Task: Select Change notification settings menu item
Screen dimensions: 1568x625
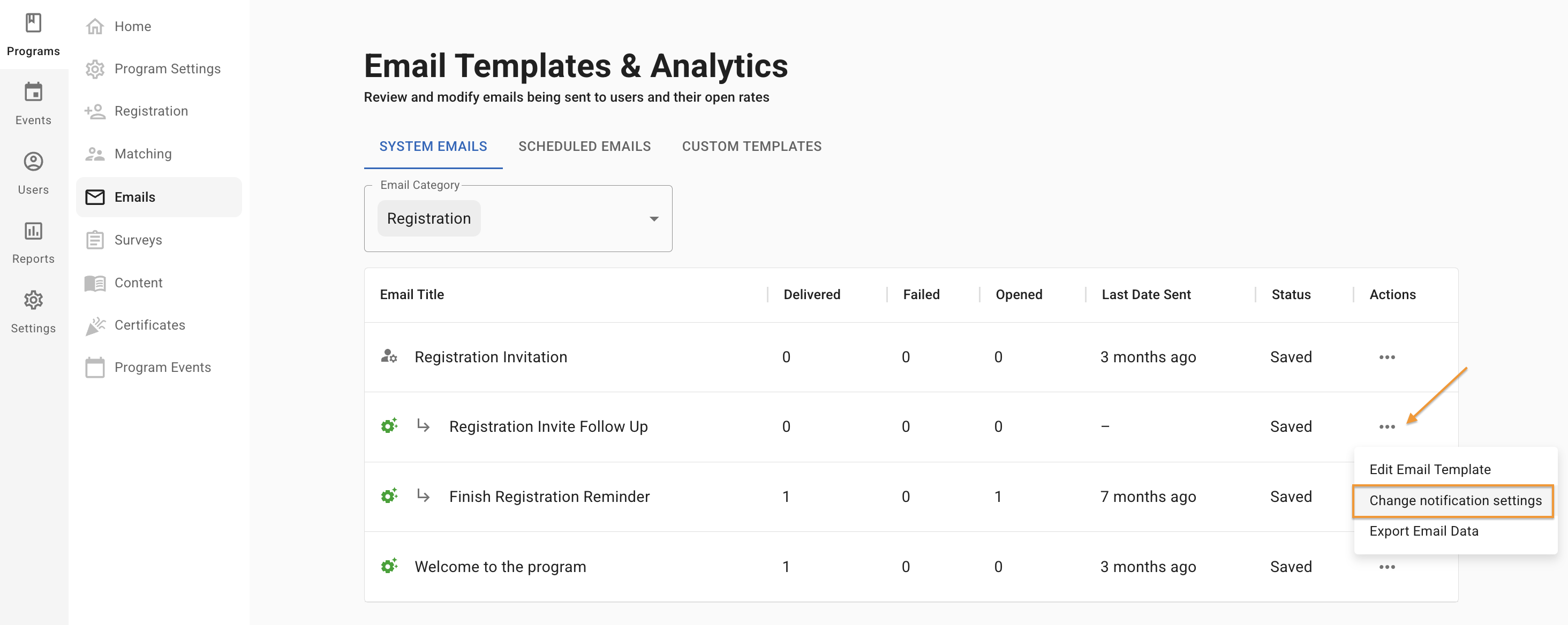Action: coord(1455,500)
